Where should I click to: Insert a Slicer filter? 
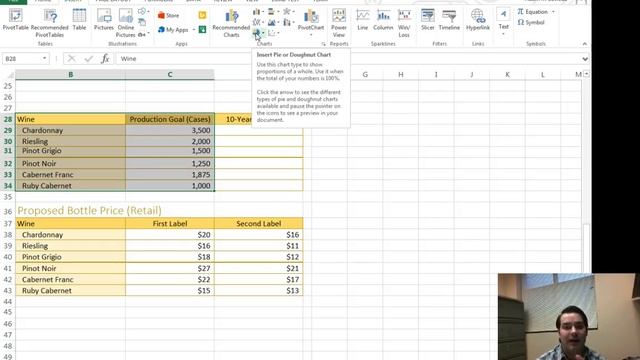pos(428,20)
